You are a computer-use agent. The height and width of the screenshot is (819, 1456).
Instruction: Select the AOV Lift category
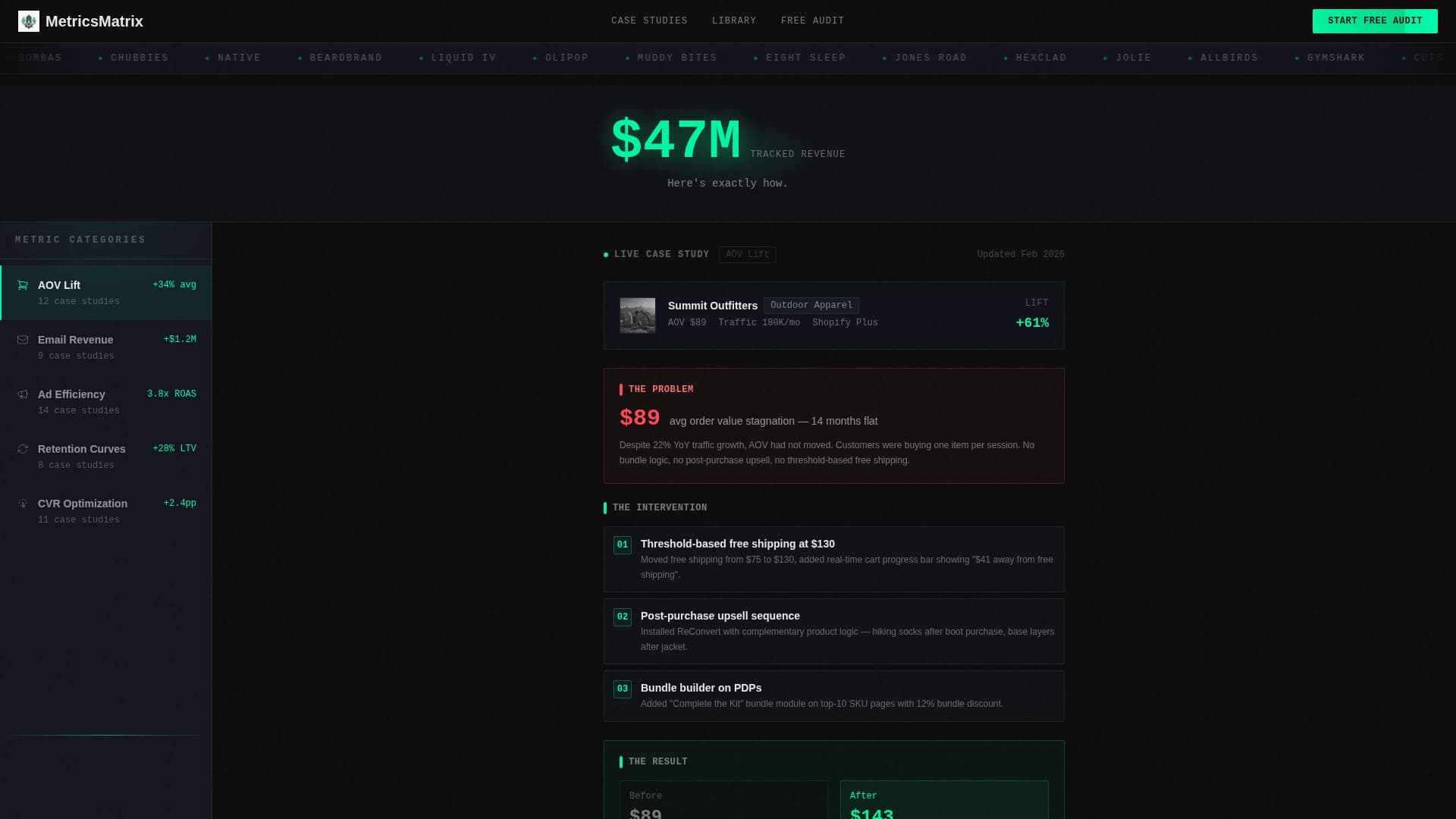(106, 293)
